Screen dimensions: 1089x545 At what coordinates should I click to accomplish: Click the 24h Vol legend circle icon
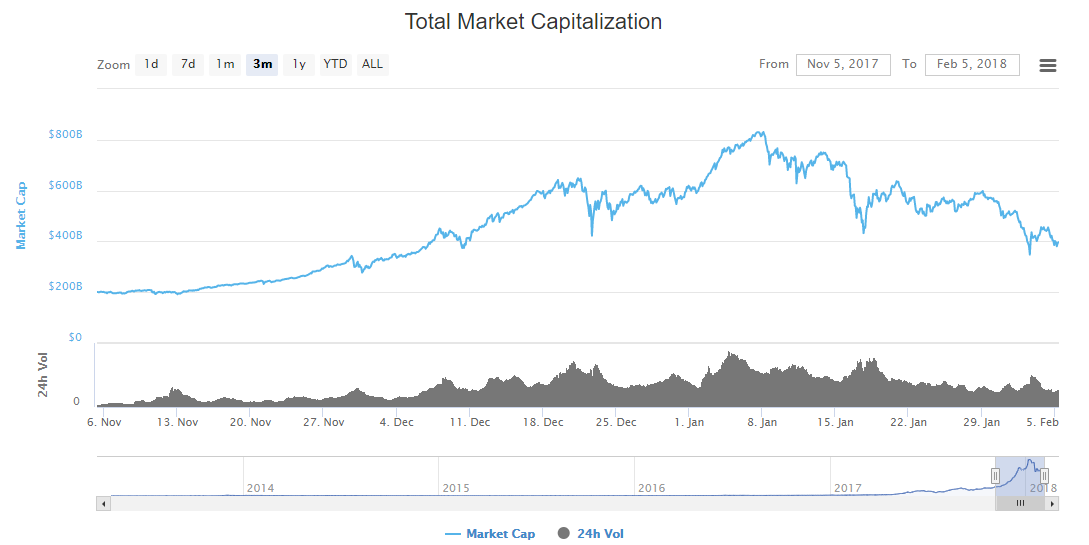(x=564, y=534)
